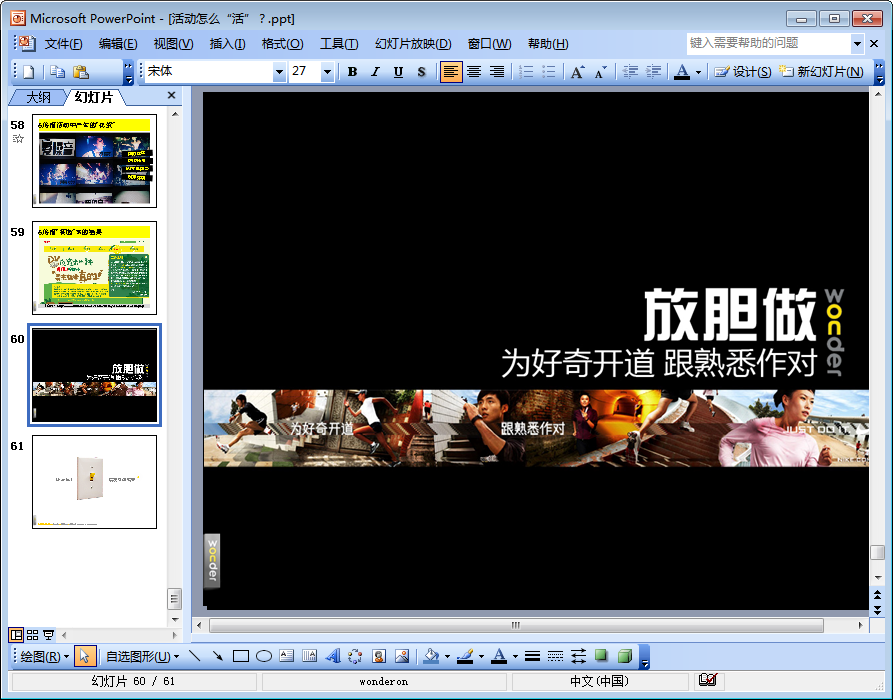Open the 视图(V) menu

click(173, 44)
